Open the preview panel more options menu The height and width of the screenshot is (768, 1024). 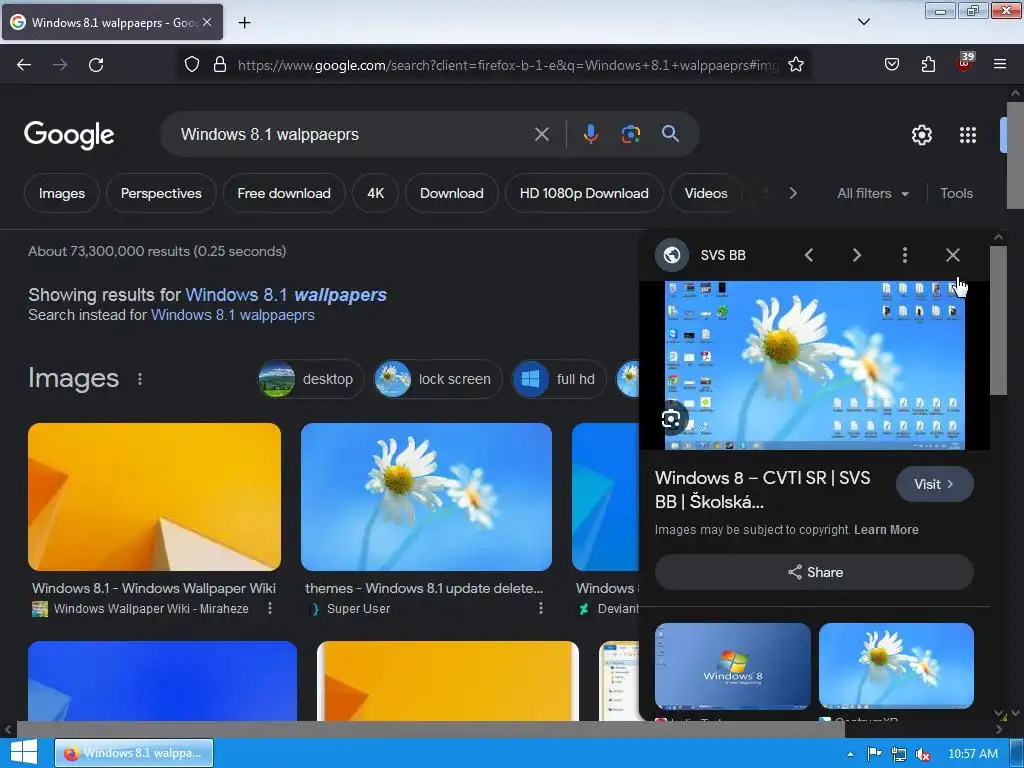click(x=904, y=255)
